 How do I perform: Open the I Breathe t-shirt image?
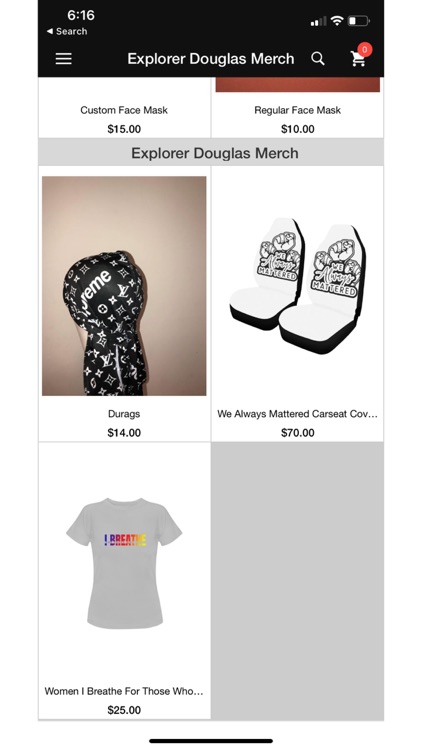click(x=124, y=563)
